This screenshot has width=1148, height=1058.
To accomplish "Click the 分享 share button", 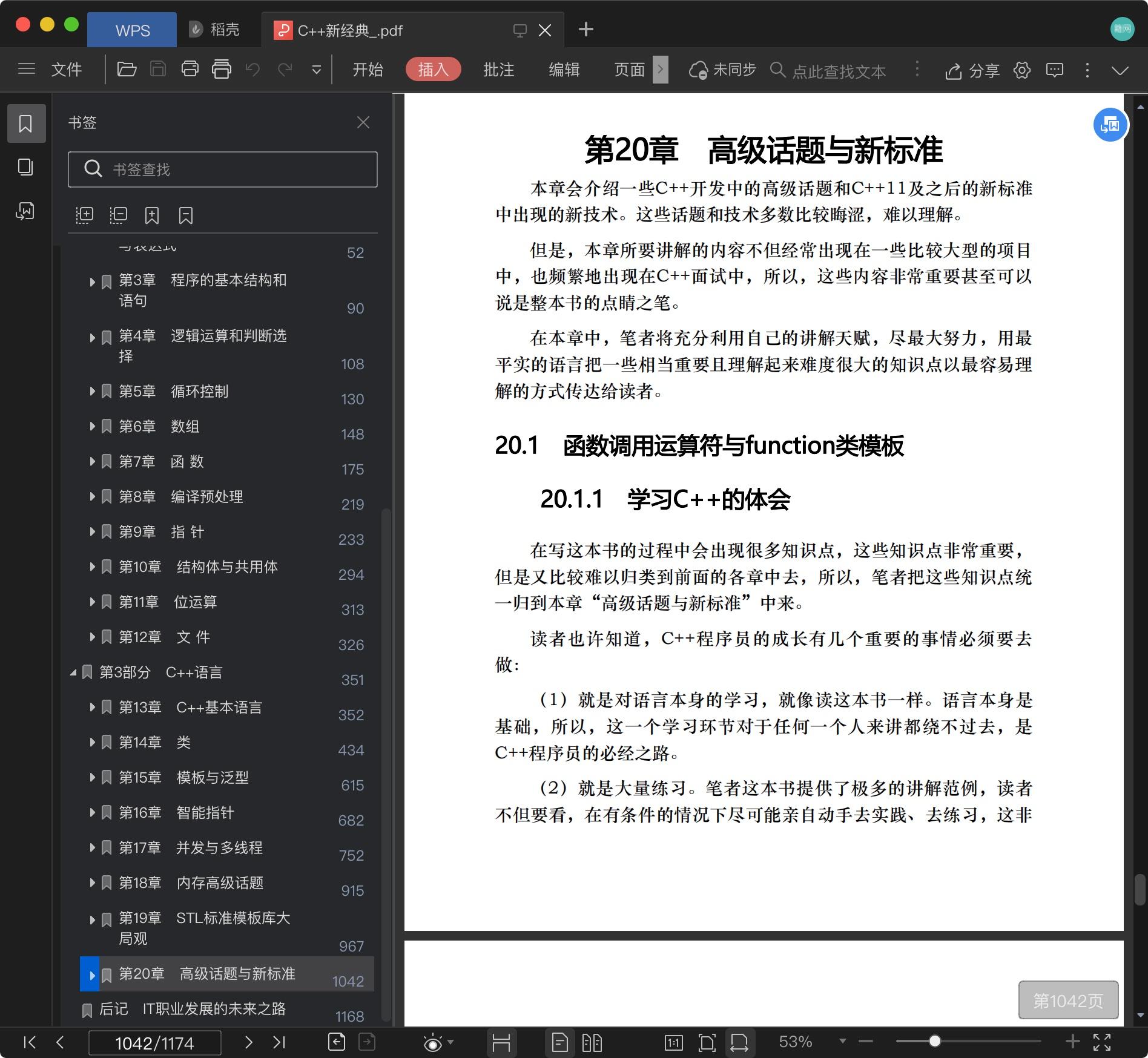I will pyautogui.click(x=972, y=71).
